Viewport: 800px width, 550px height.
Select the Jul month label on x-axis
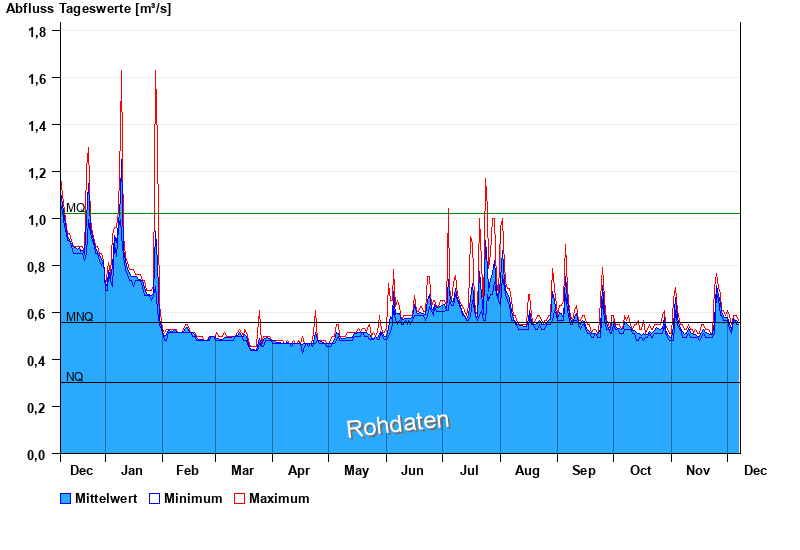point(470,470)
